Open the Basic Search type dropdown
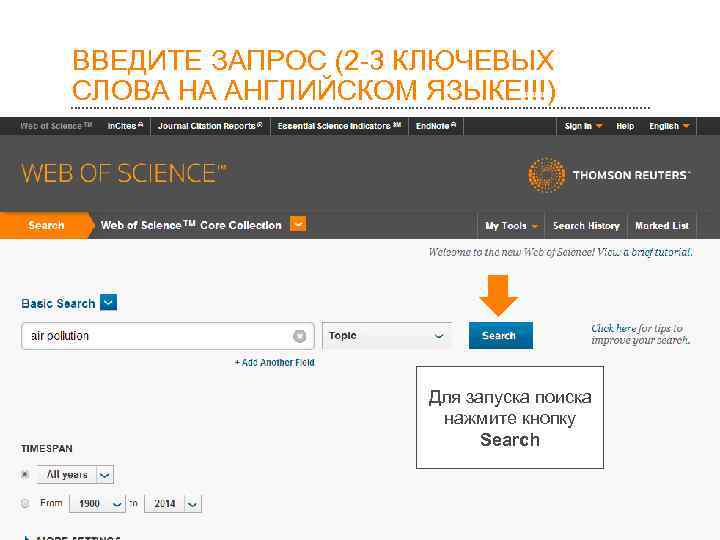The image size is (720, 540). [108, 303]
